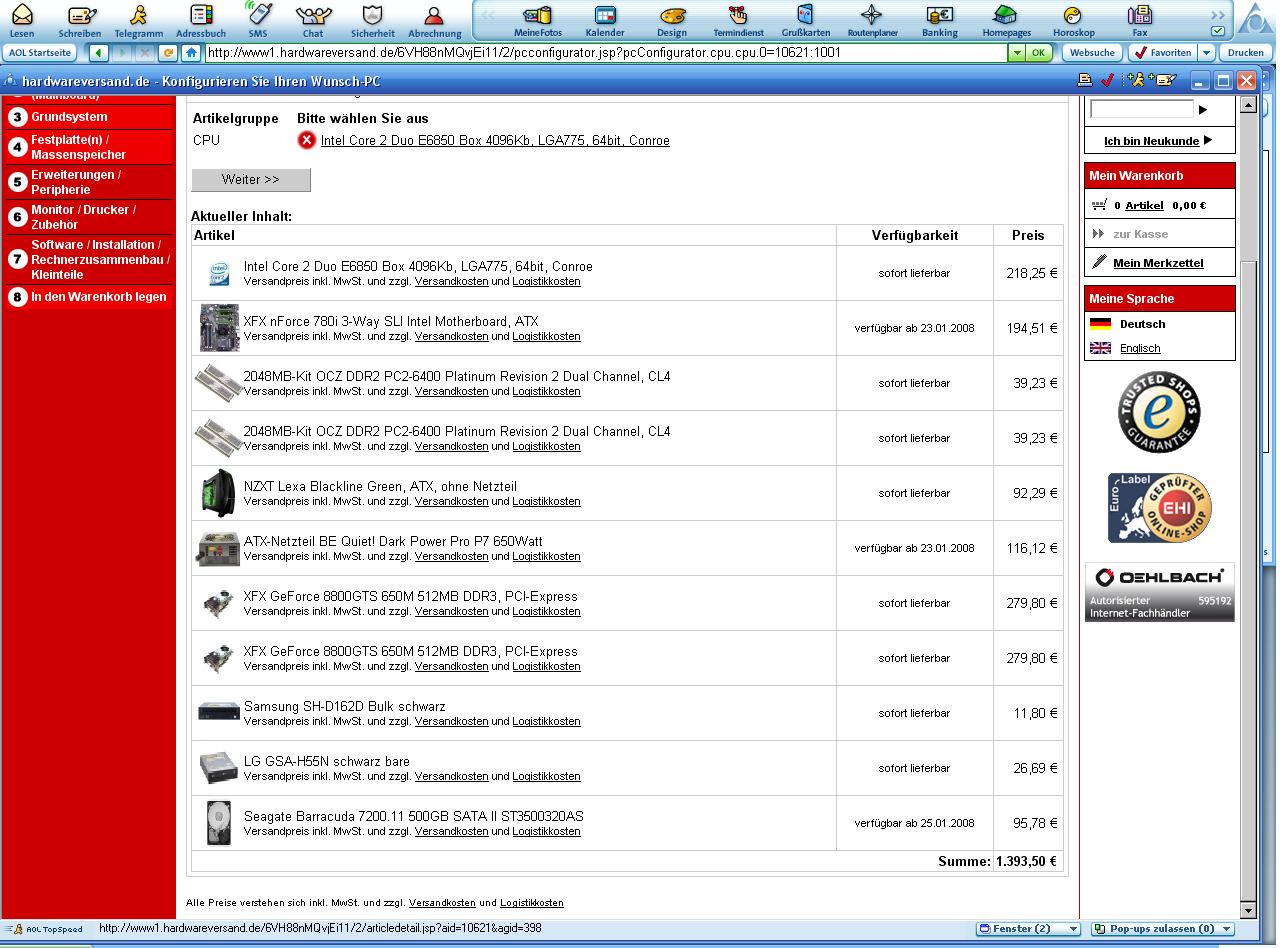Select step 7 Software / Installation
This screenshot has width=1280, height=948.
[89, 259]
